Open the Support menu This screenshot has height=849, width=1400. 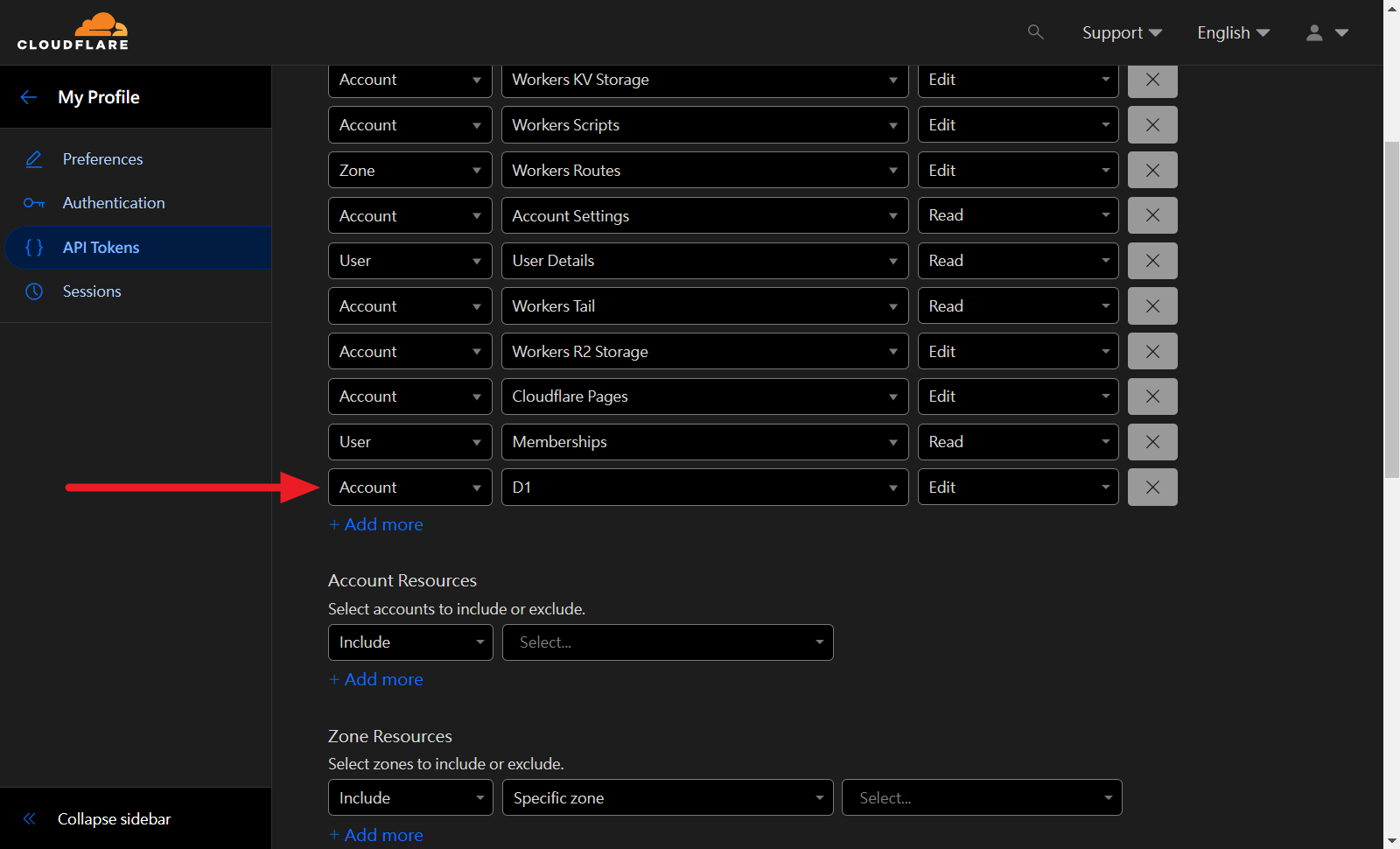(1121, 32)
